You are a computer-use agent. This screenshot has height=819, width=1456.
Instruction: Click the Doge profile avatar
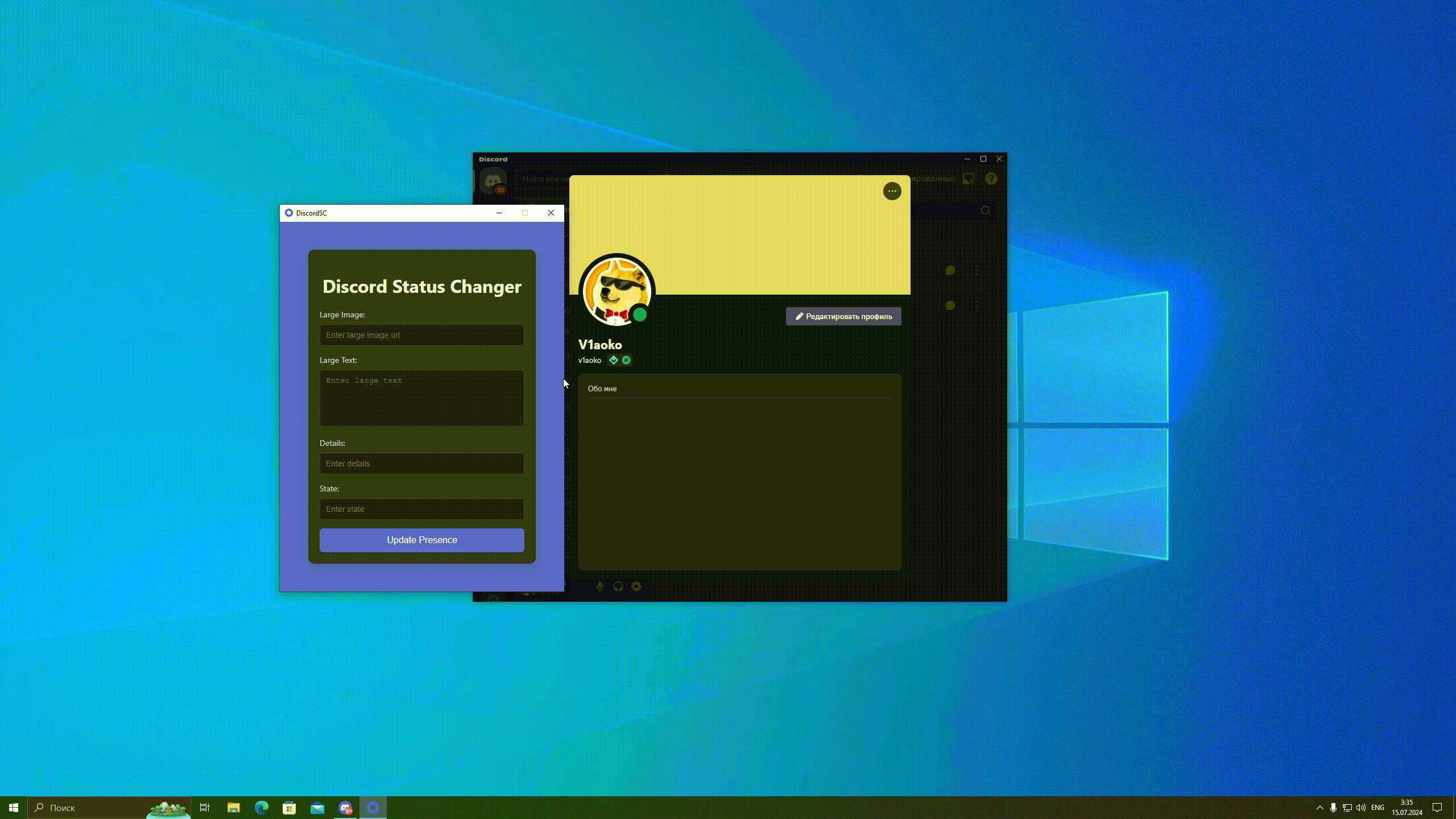click(617, 291)
